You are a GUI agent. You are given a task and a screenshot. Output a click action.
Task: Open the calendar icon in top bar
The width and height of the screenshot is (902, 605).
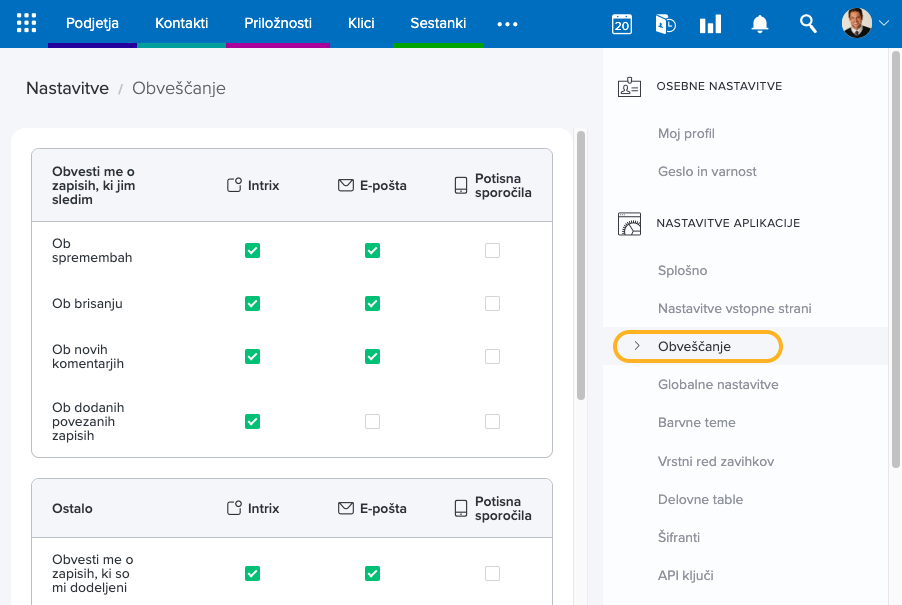point(622,24)
